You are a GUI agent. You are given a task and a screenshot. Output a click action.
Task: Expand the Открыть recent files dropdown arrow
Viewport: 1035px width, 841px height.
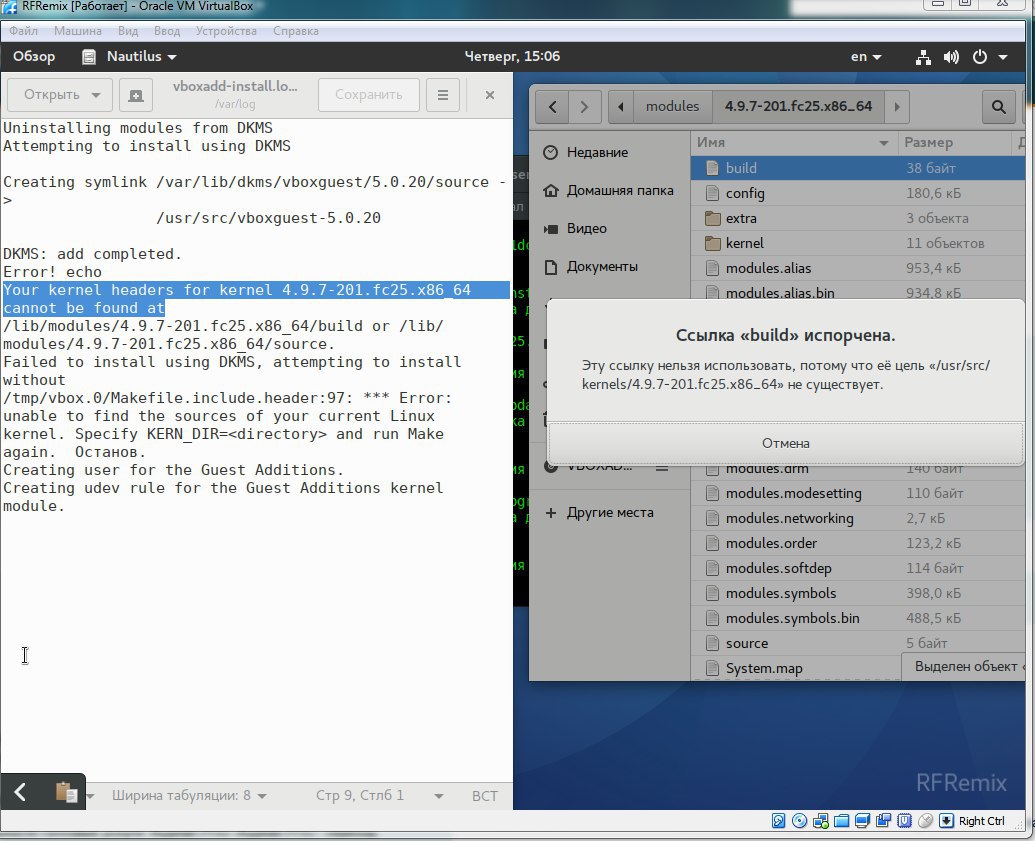(x=96, y=95)
